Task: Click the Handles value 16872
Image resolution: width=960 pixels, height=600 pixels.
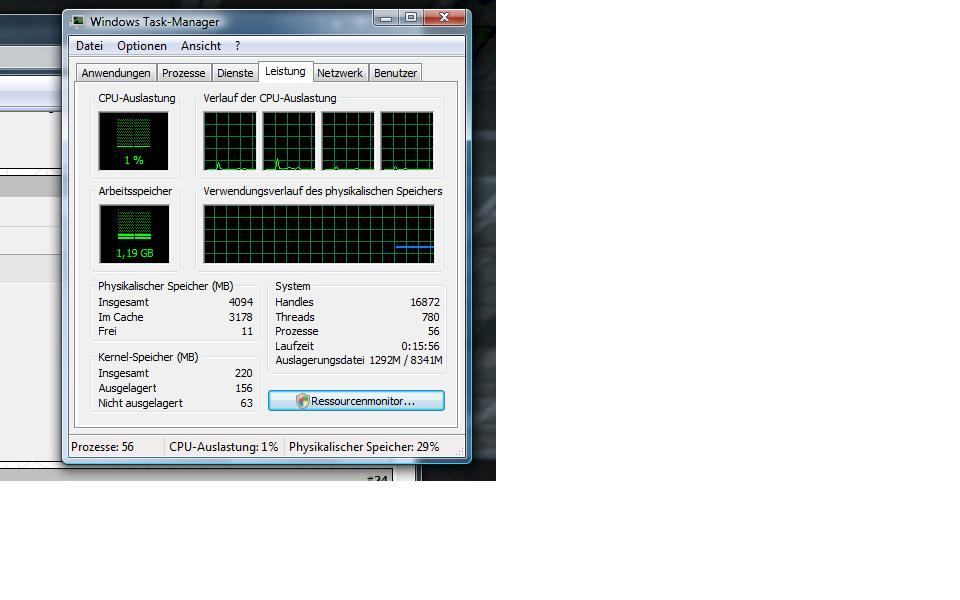Action: click(x=425, y=302)
